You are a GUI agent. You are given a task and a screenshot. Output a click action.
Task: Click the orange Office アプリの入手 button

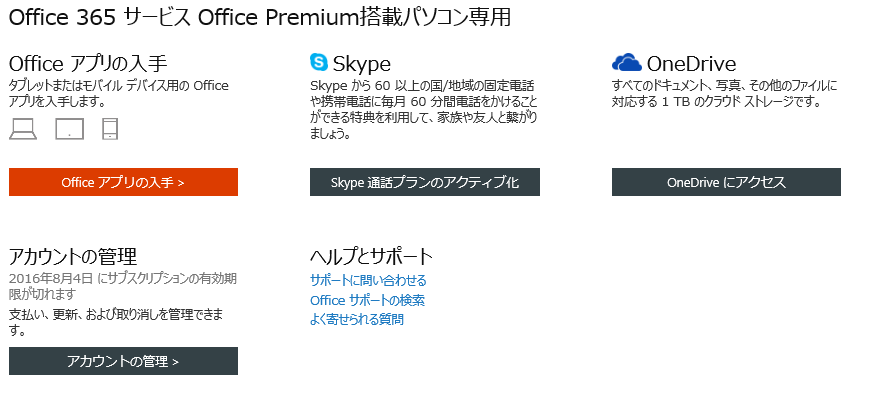click(123, 182)
